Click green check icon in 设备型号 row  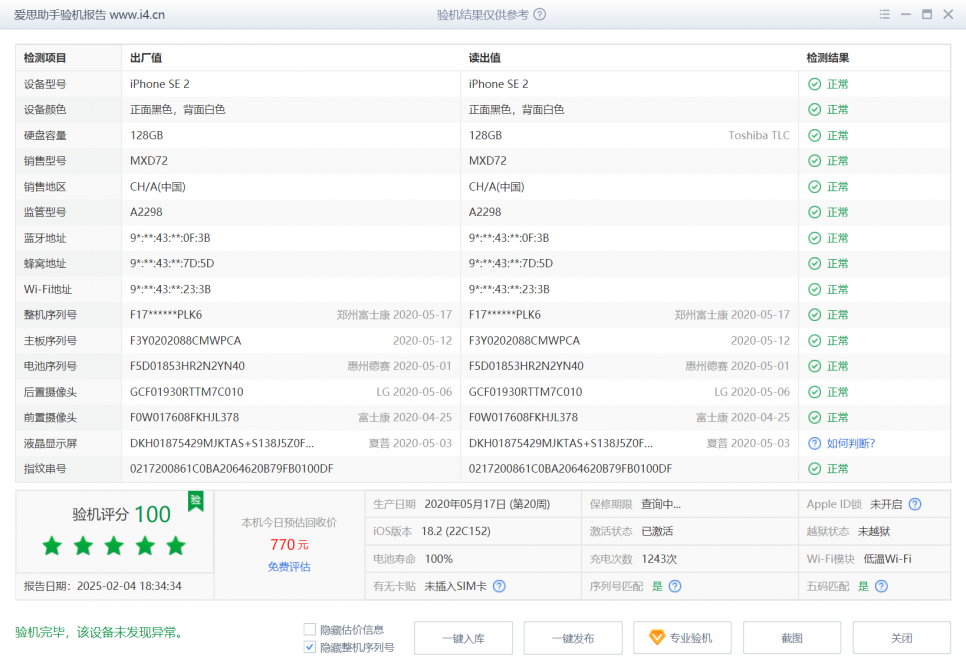(815, 84)
